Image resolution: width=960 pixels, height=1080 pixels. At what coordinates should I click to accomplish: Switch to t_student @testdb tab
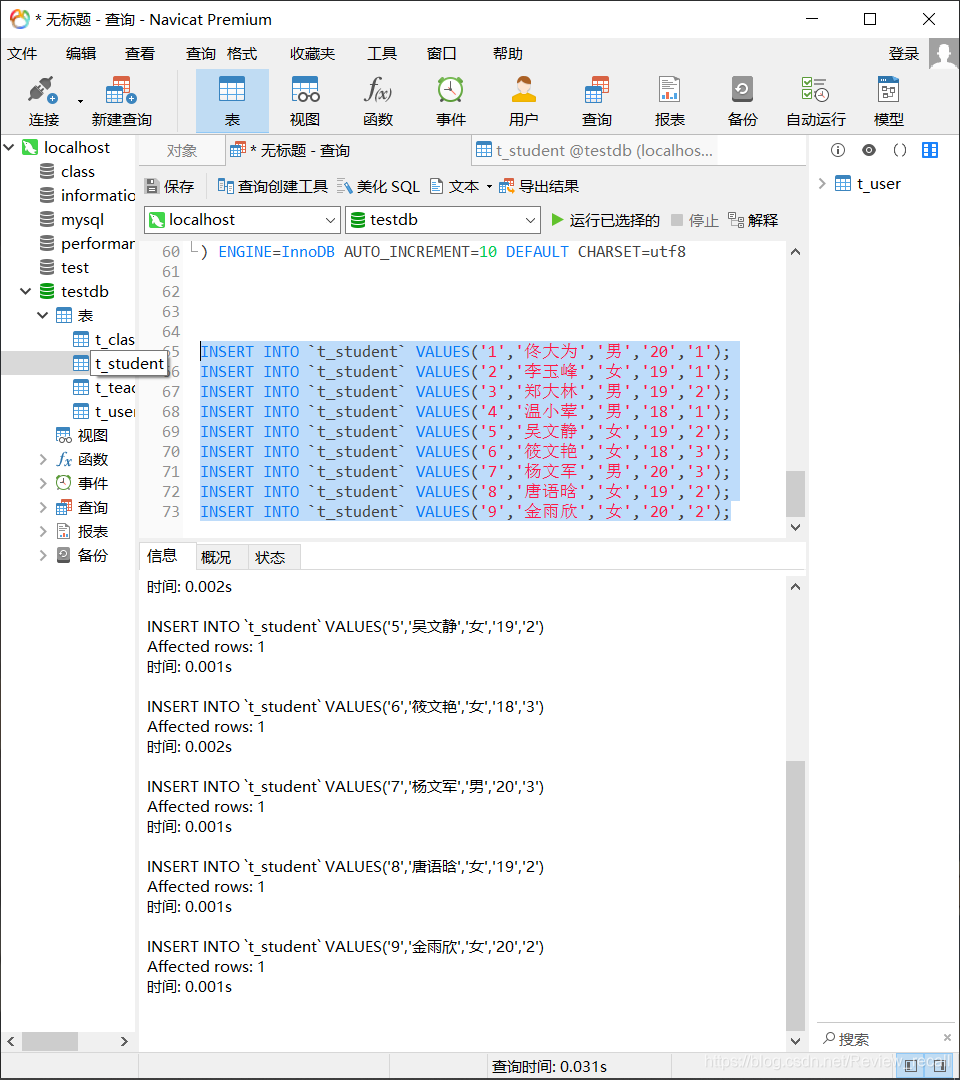coord(595,151)
